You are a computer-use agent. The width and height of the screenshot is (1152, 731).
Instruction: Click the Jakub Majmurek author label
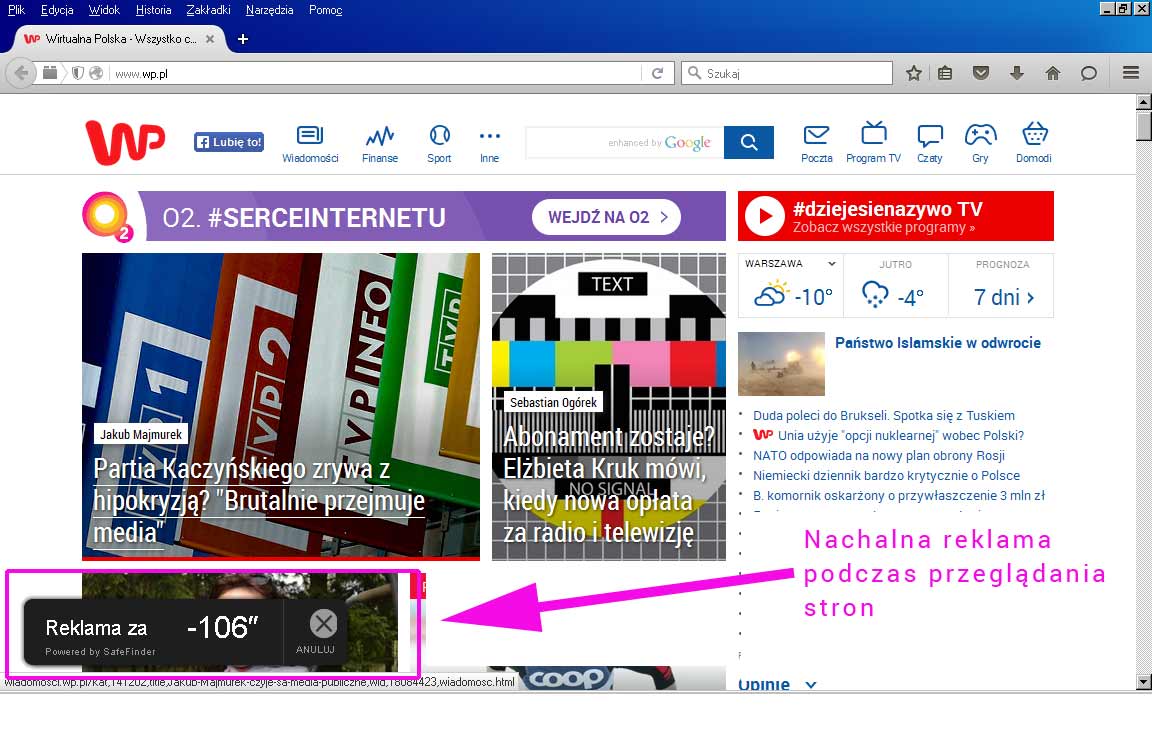(141, 434)
